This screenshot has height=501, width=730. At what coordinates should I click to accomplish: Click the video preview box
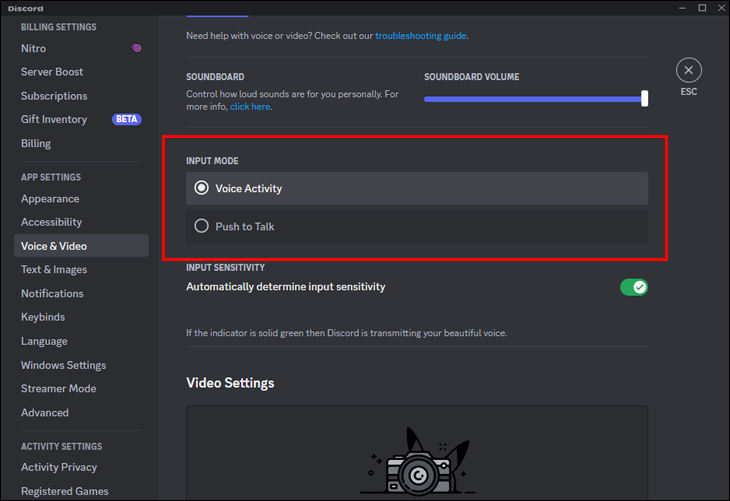[417, 453]
